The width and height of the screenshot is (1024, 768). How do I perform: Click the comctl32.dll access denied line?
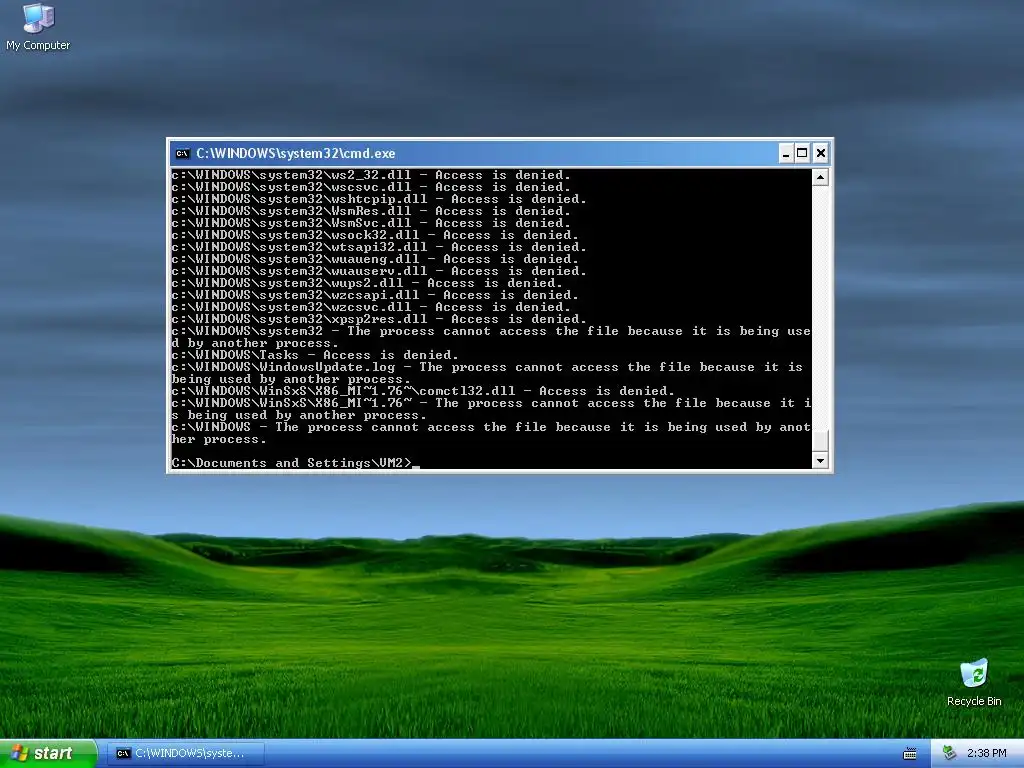pos(423,391)
